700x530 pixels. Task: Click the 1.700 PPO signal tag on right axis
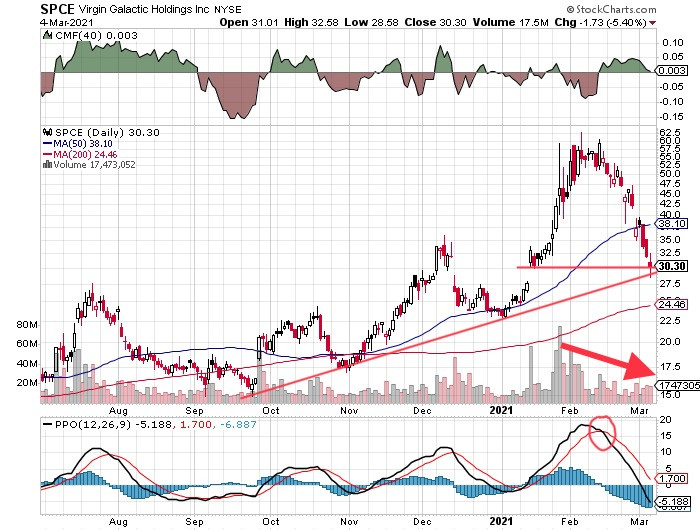pos(671,479)
